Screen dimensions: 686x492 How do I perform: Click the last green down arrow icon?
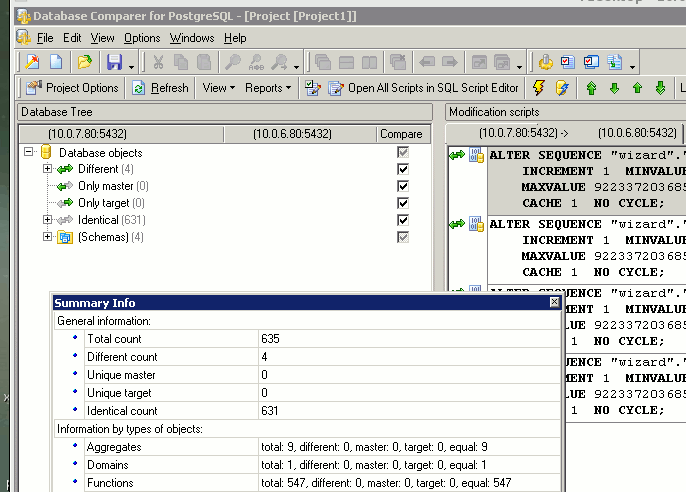[661, 88]
